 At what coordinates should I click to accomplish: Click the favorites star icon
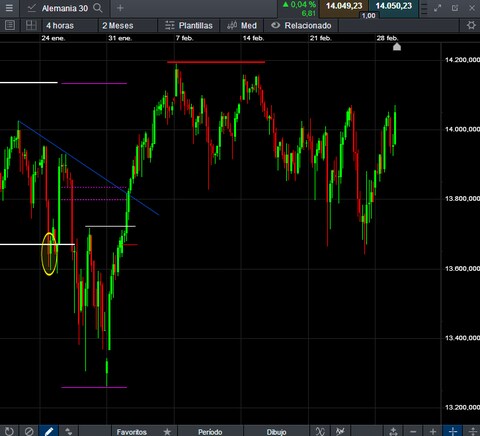tap(167, 432)
